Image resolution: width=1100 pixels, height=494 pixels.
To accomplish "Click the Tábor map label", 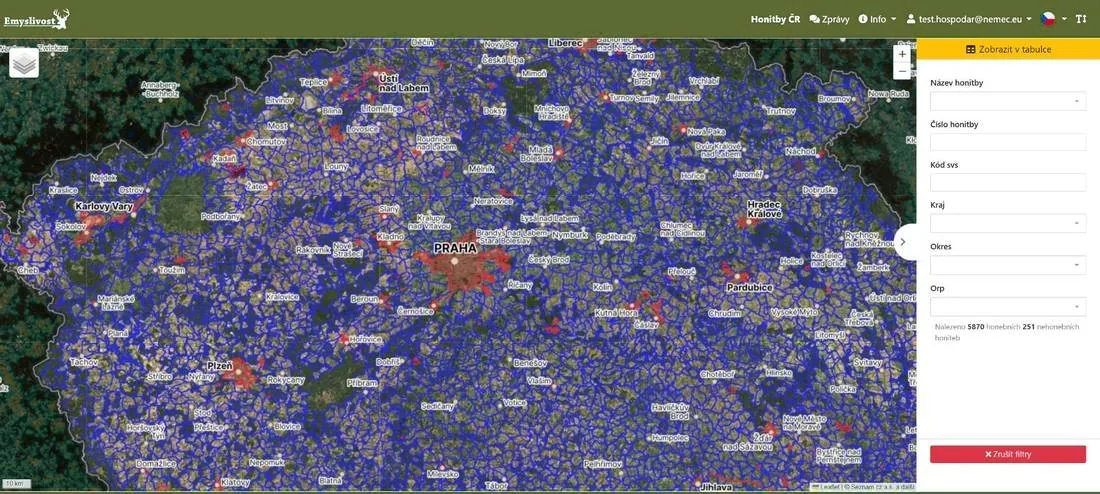I will (x=496, y=486).
